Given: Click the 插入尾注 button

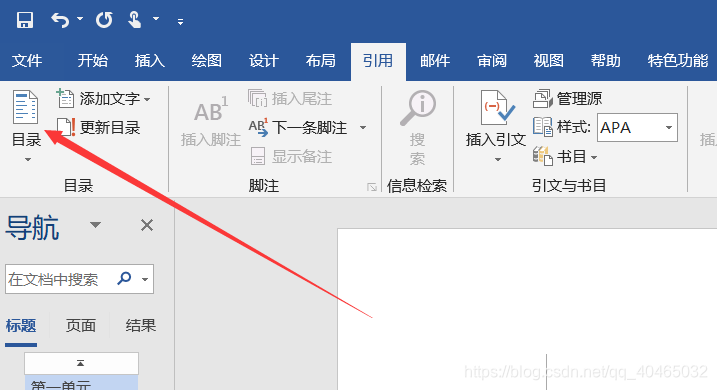Looking at the screenshot, I should [x=289, y=98].
